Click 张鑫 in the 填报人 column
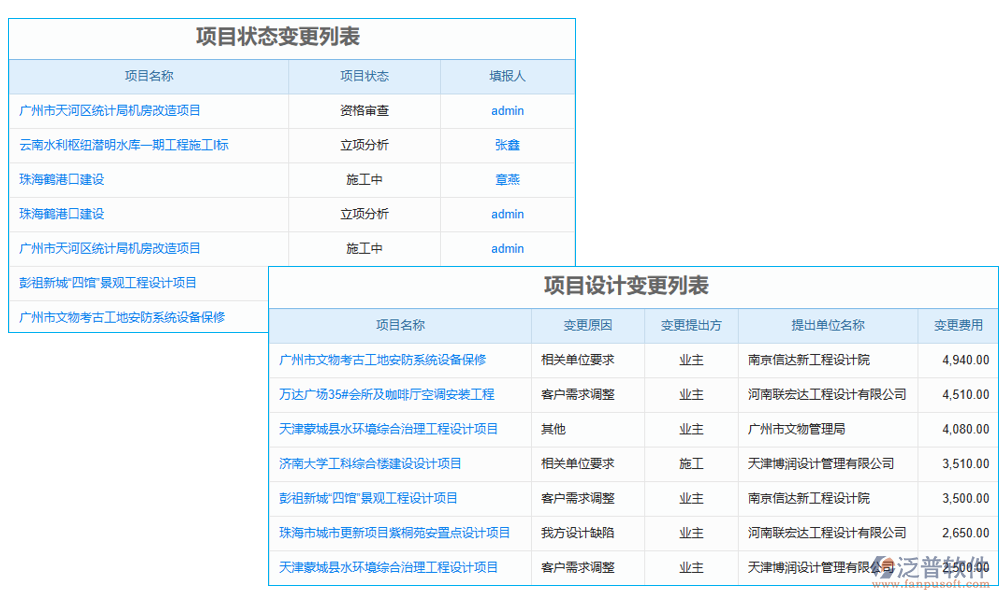 507,145
